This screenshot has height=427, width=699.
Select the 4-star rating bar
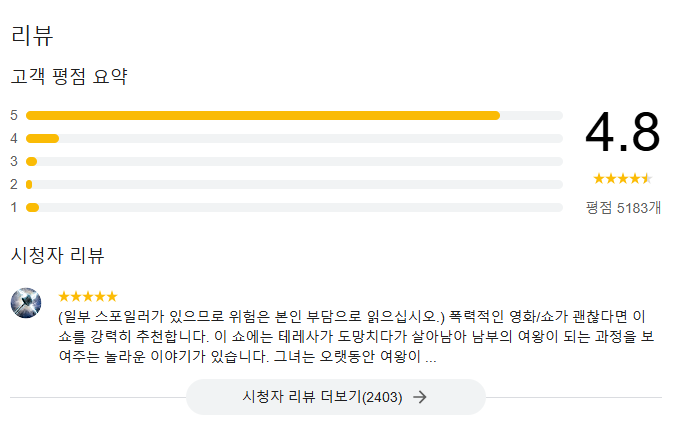pyautogui.click(x=294, y=138)
